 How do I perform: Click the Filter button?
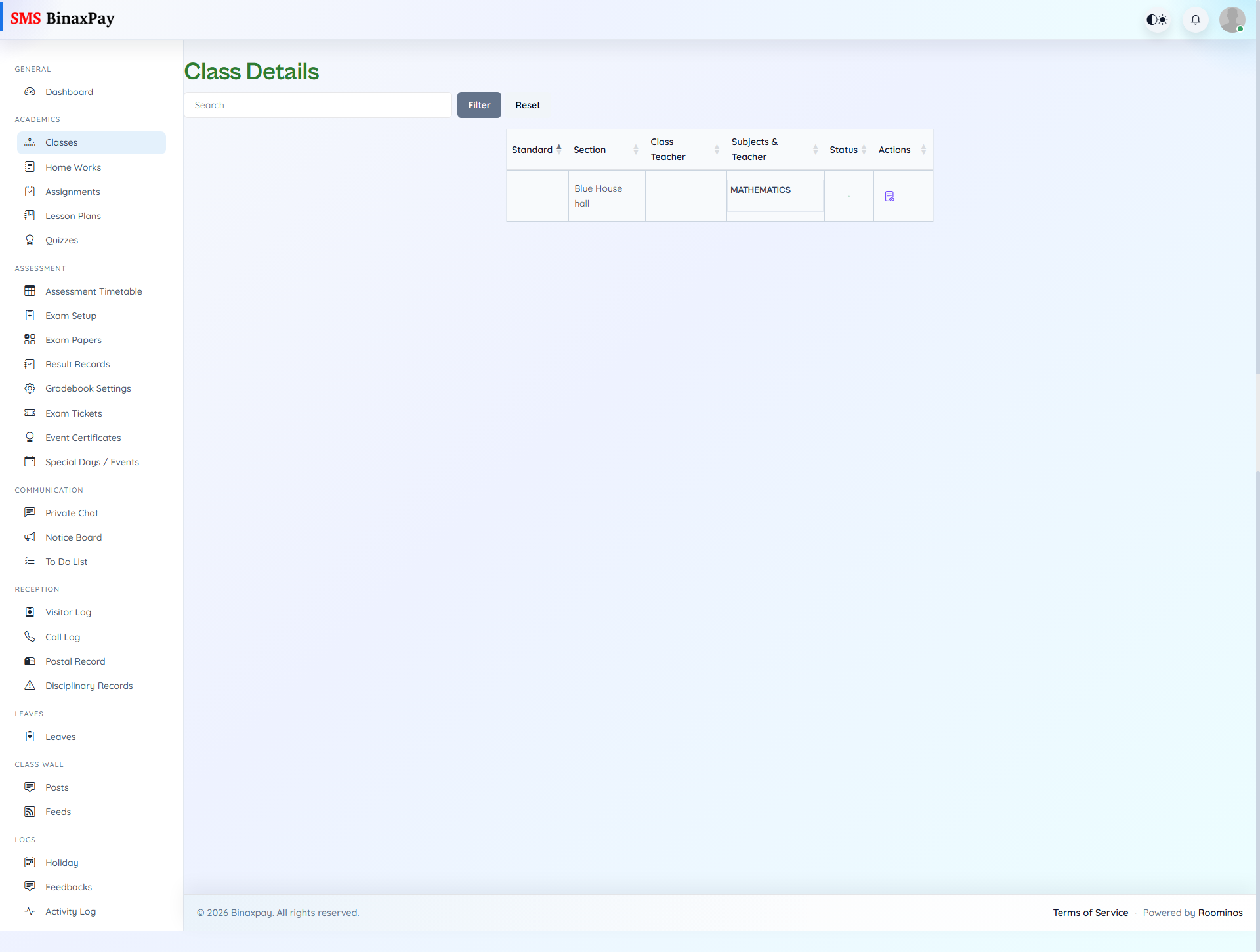coord(479,105)
